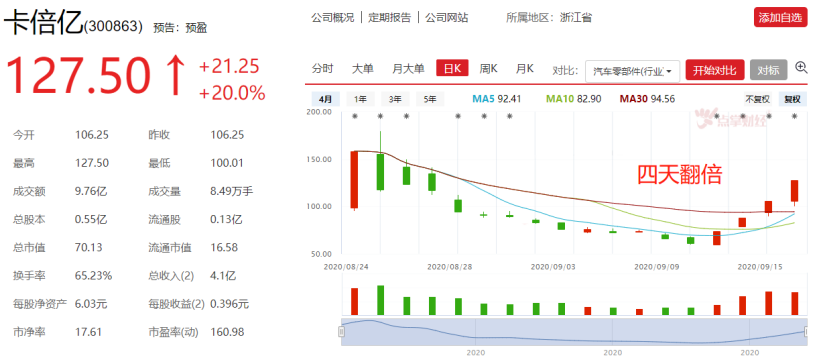Click the 开始对比 button
Image resolution: width=816 pixels, height=363 pixels.
tap(715, 70)
